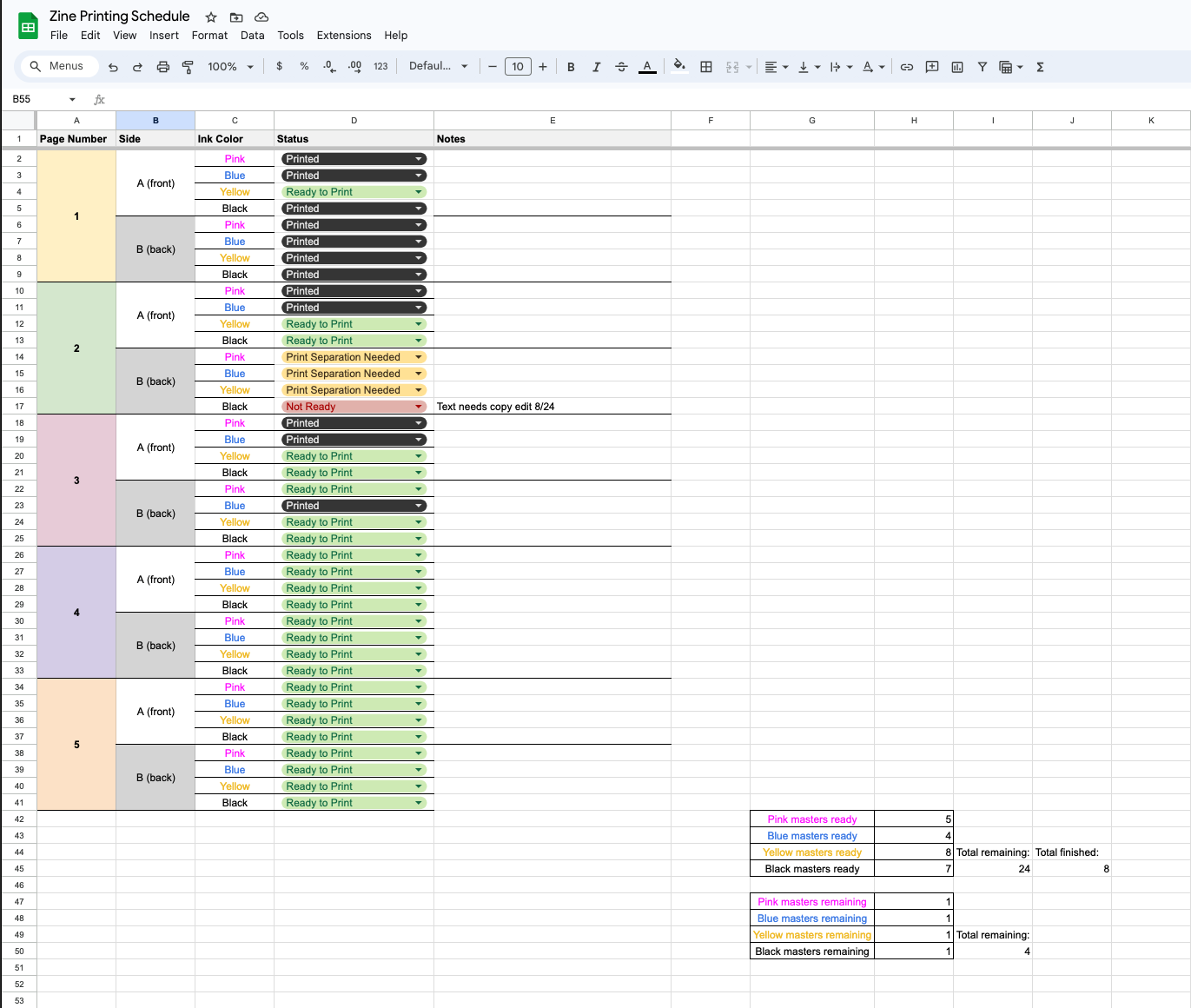The image size is (1191, 1008).
Task: Toggle italic formatting
Action: pyautogui.click(x=596, y=67)
